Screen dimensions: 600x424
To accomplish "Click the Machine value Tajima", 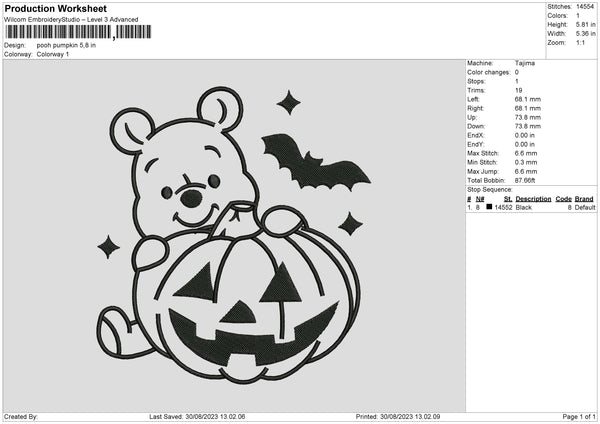I will (x=525, y=63).
